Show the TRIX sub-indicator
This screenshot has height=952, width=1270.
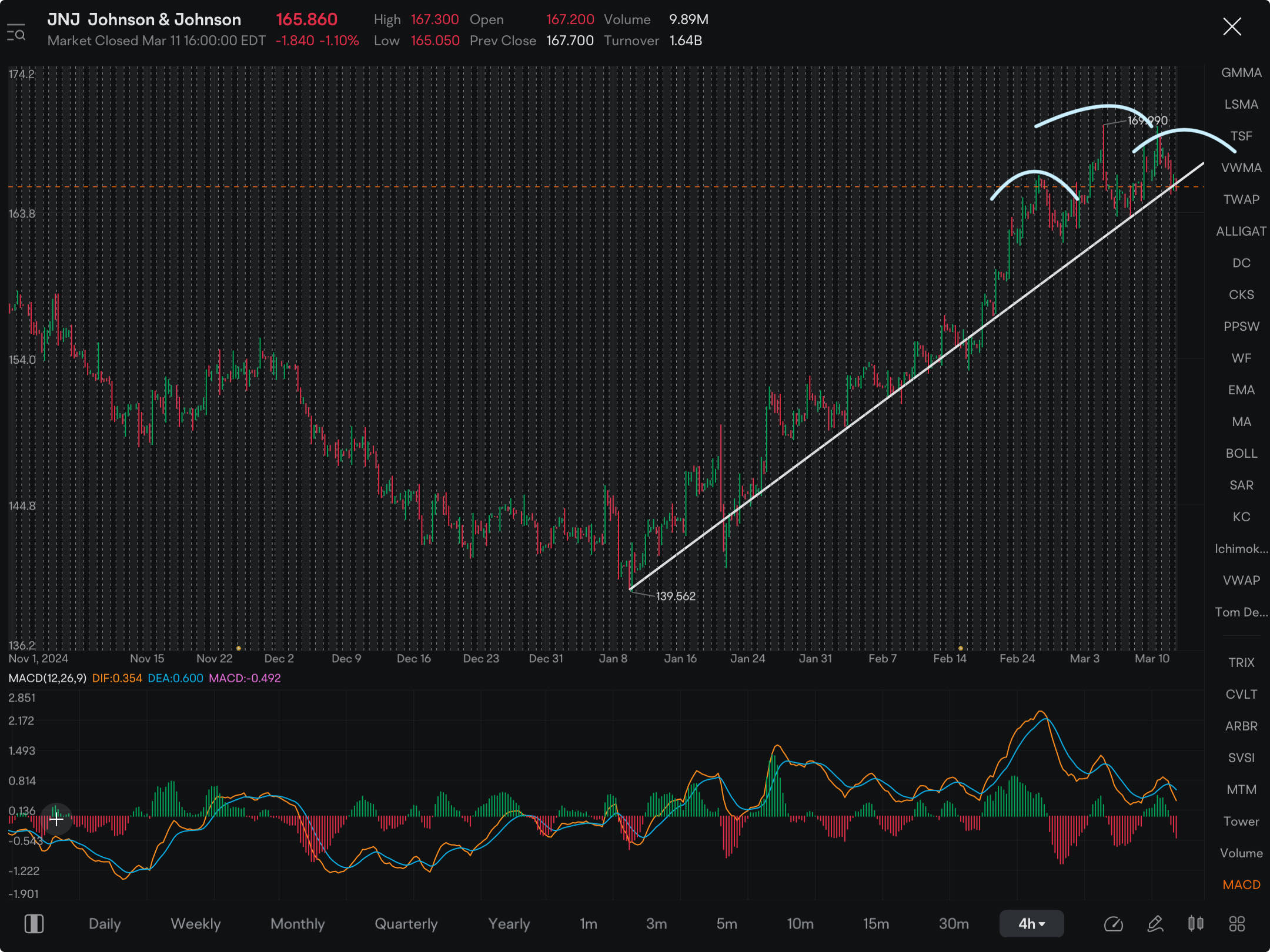pos(1241,663)
